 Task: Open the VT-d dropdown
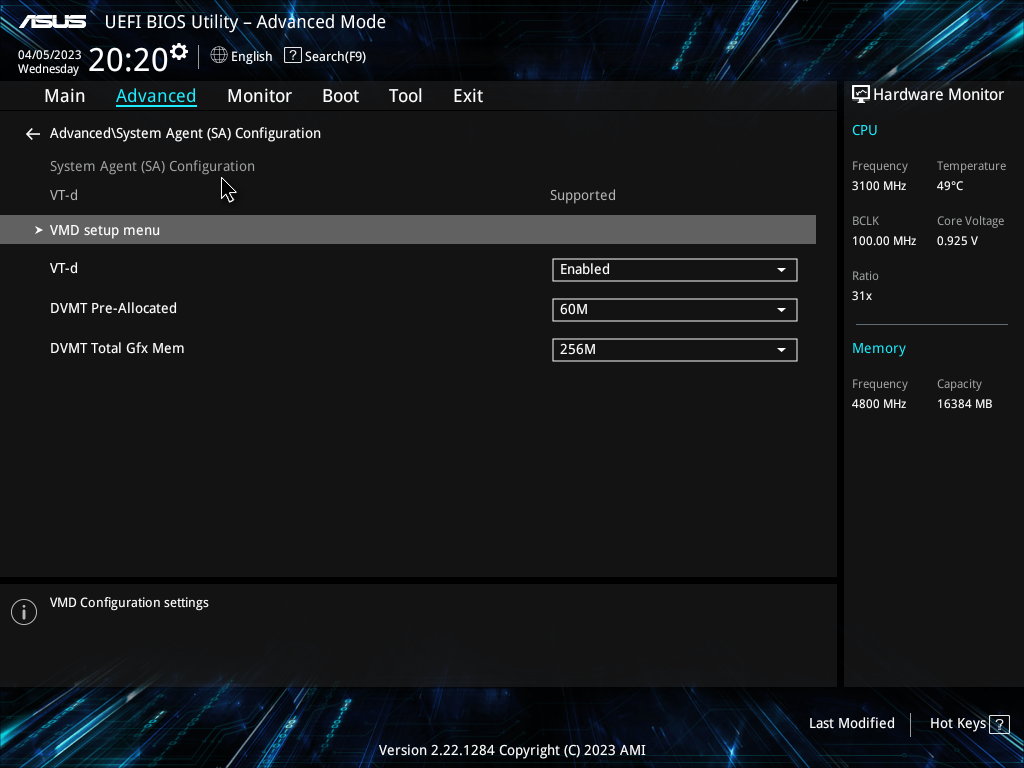[x=781, y=269]
